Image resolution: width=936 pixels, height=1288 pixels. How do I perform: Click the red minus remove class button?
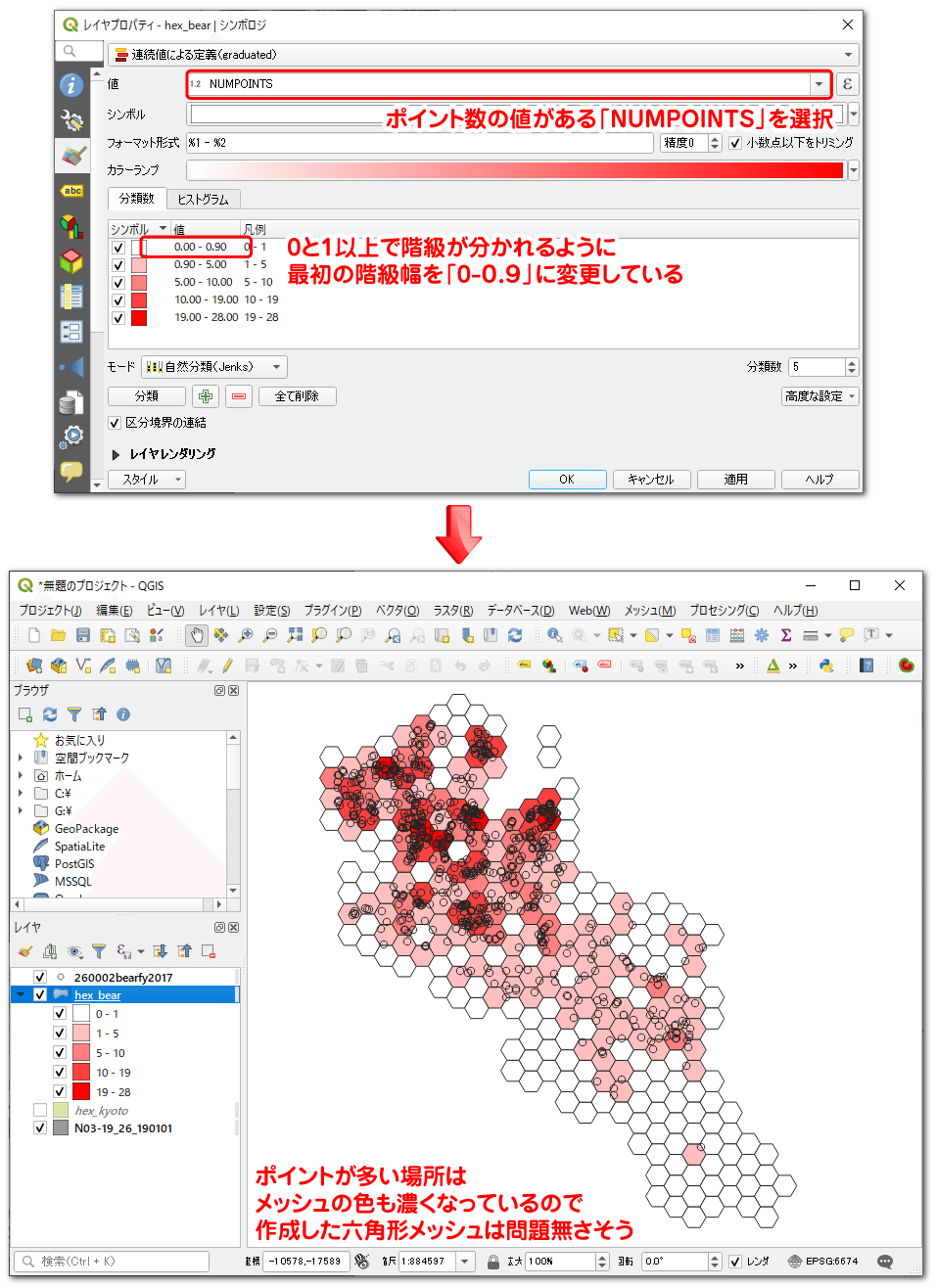(239, 396)
